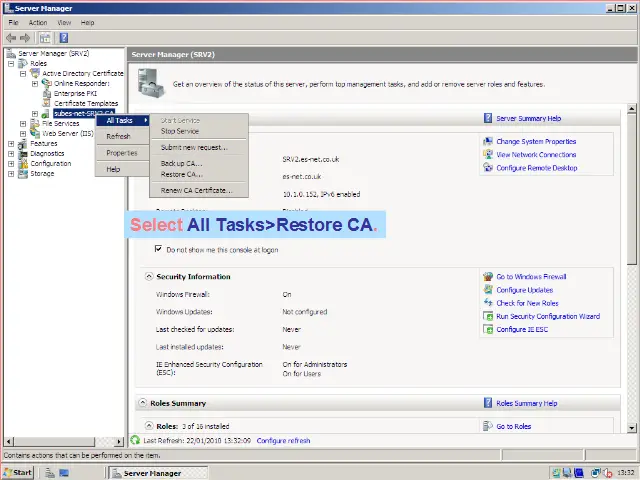Click the tree pane horizontal scrollbar thumb

pyautogui.click(x=54, y=441)
